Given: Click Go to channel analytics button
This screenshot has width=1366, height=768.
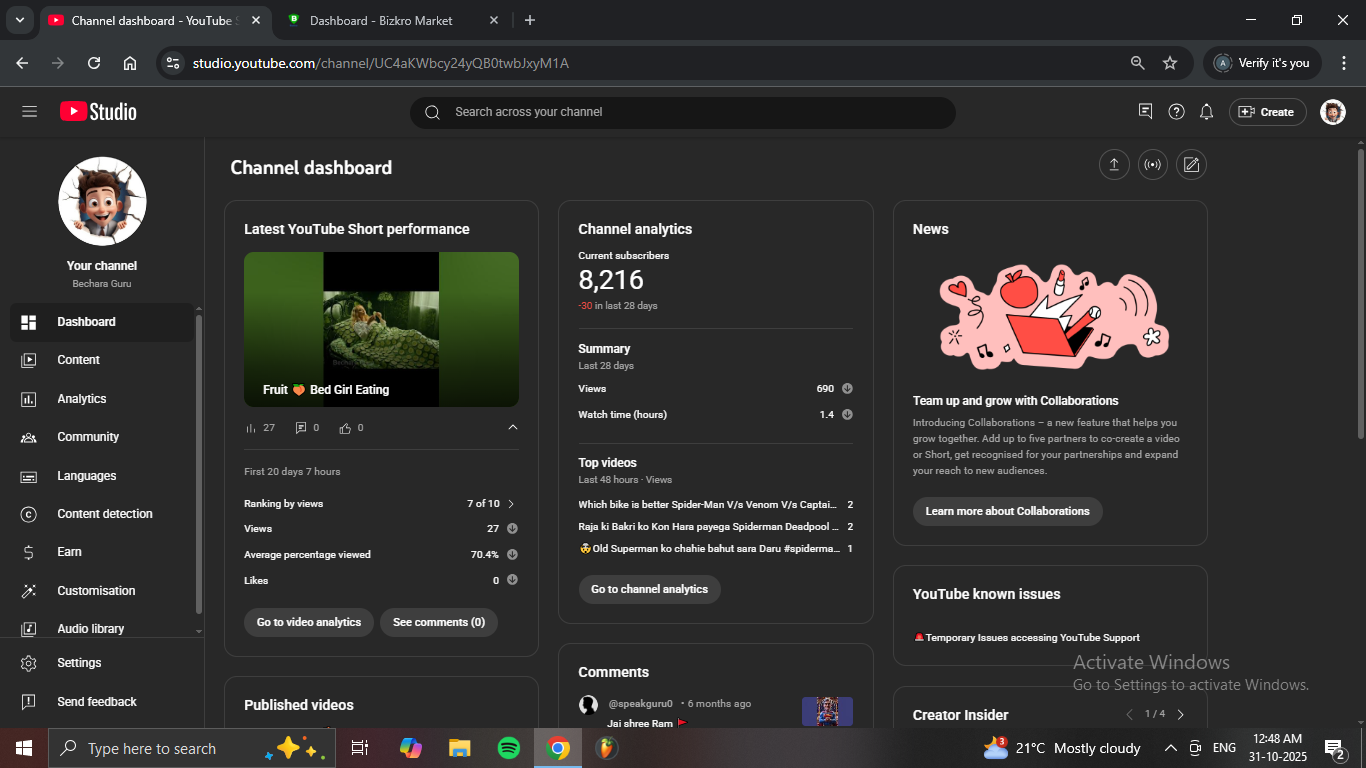Looking at the screenshot, I should click(x=649, y=589).
